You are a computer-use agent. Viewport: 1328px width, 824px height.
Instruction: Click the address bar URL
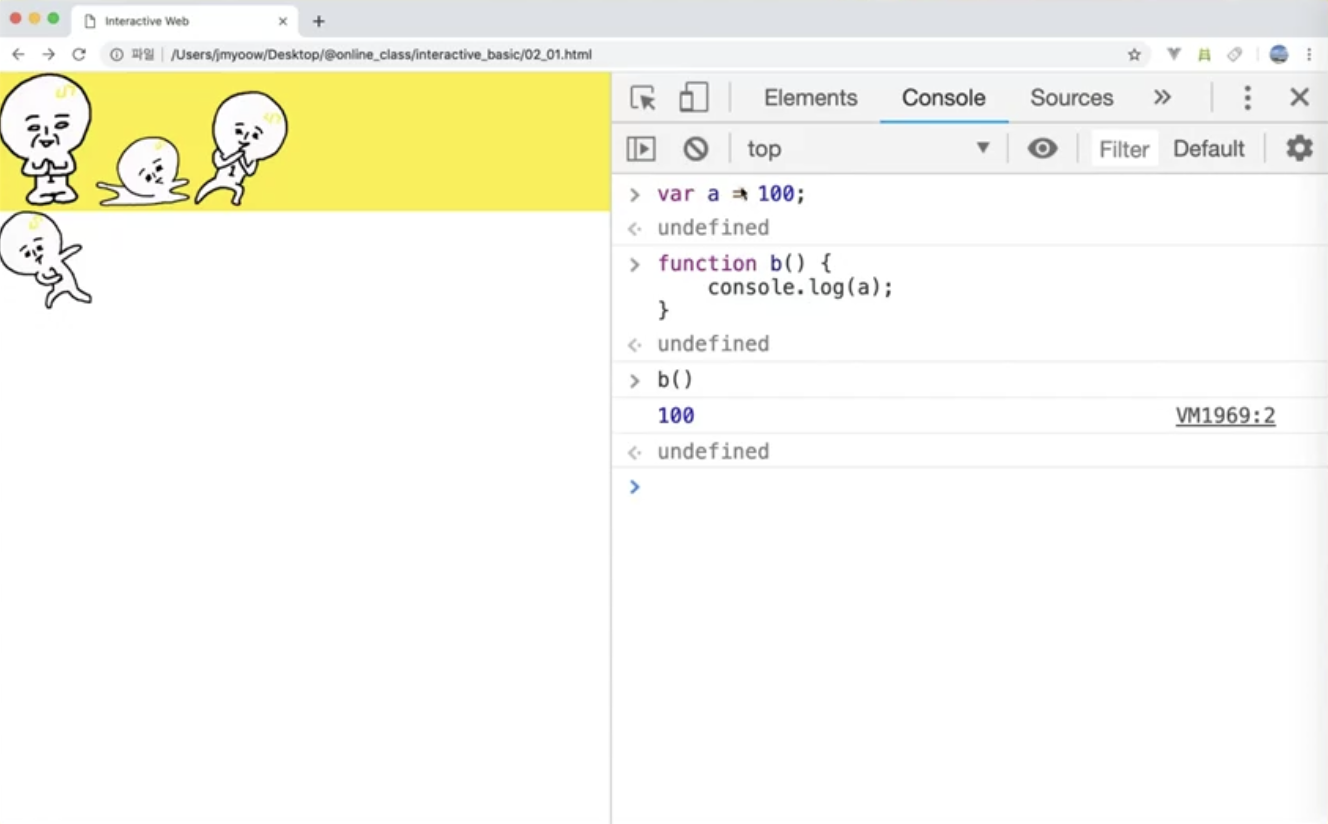click(381, 54)
